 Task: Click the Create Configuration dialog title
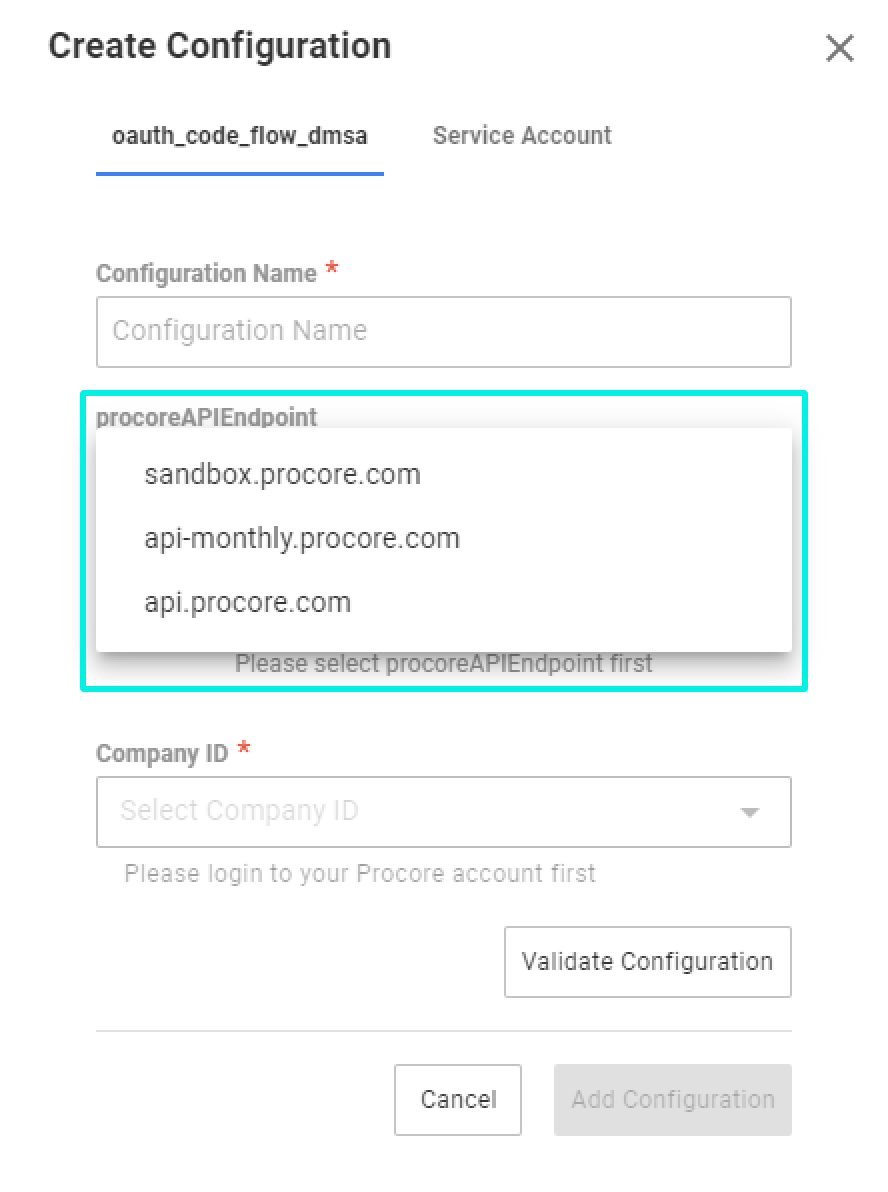220,46
